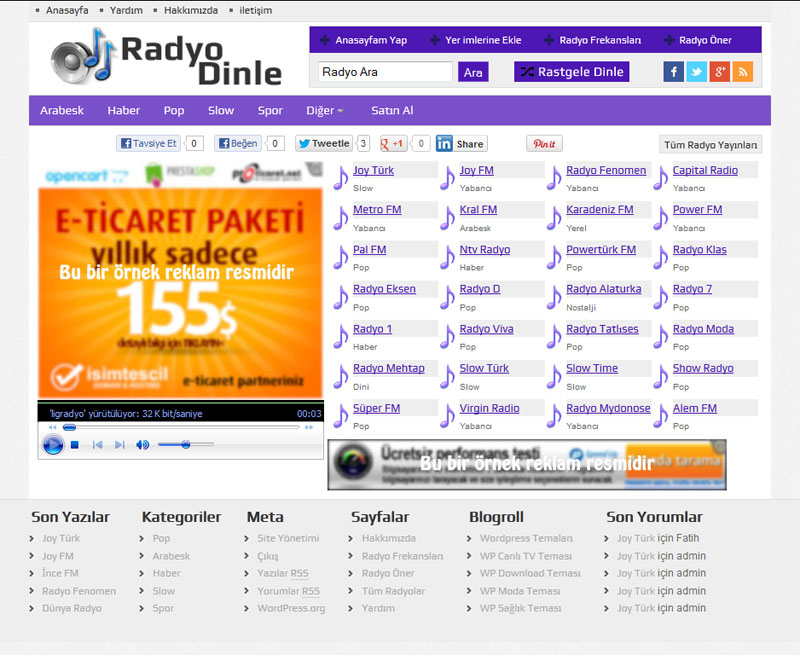This screenshot has height=655, width=800.
Task: Open Tüm Radyo Yayınları button
Action: [x=710, y=145]
